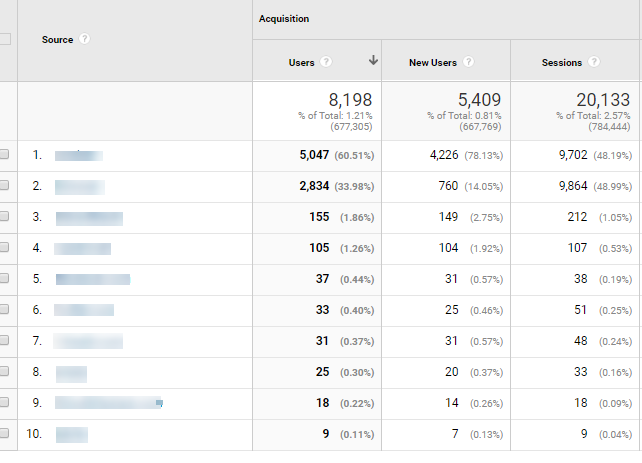Select the checkbox for row 2

click(x=4, y=186)
